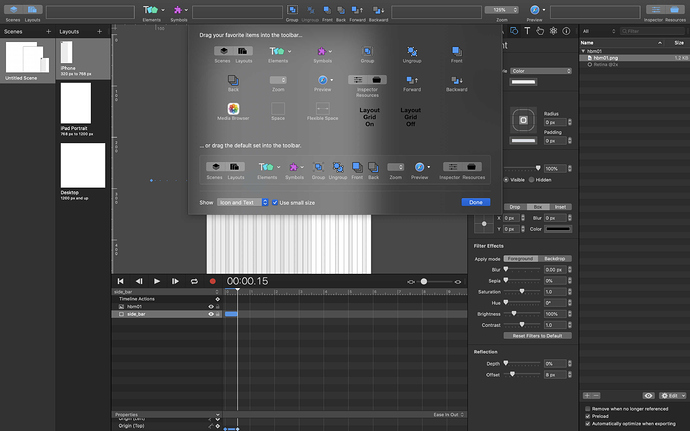Select the Visible radio button
The width and height of the screenshot is (690, 431).
pyautogui.click(x=506, y=180)
